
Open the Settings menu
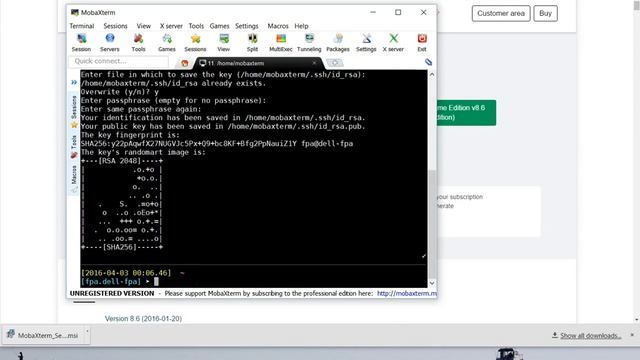[x=247, y=26]
